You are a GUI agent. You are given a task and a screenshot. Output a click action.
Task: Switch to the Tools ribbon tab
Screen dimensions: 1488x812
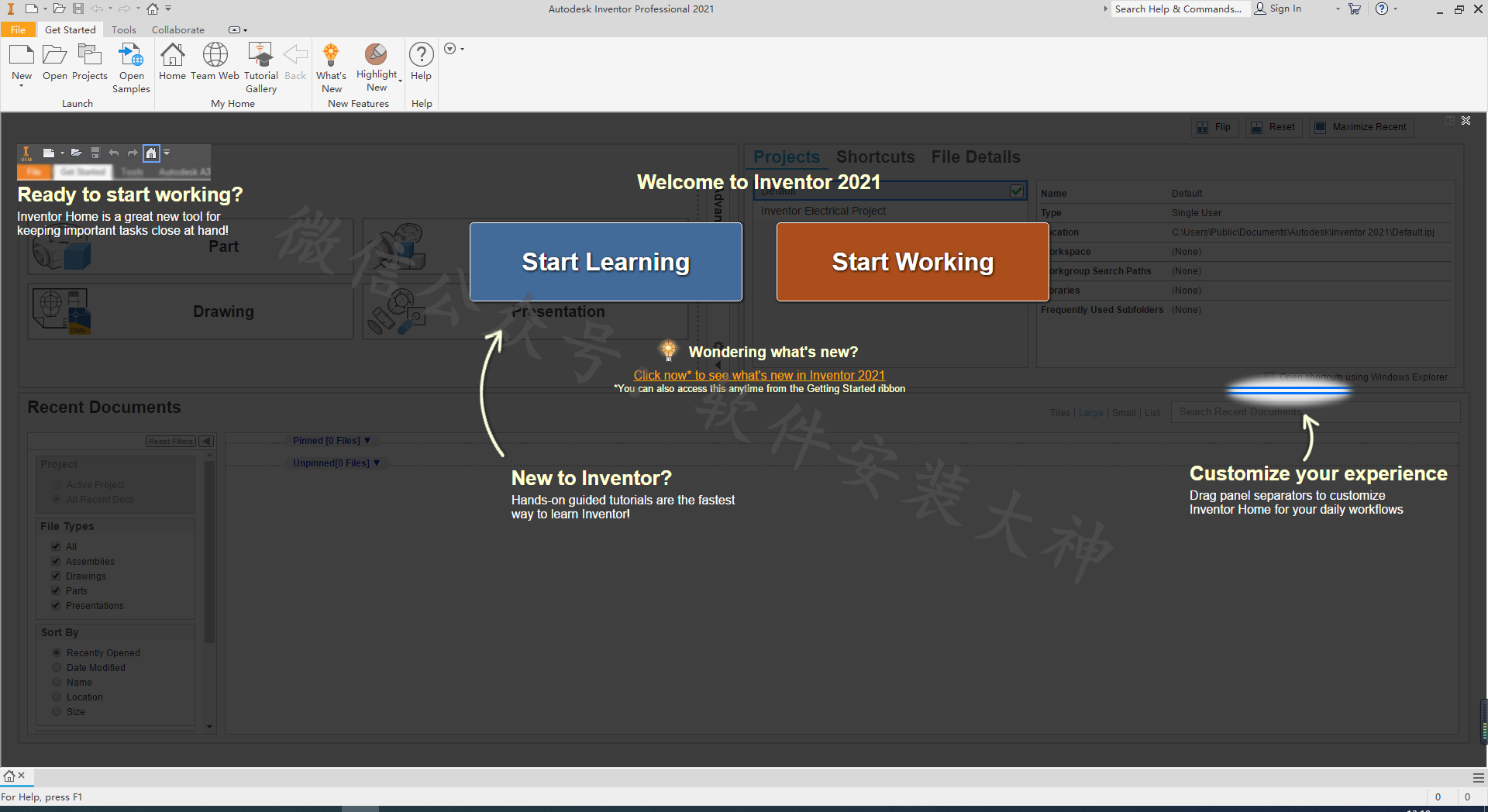pyautogui.click(x=124, y=29)
